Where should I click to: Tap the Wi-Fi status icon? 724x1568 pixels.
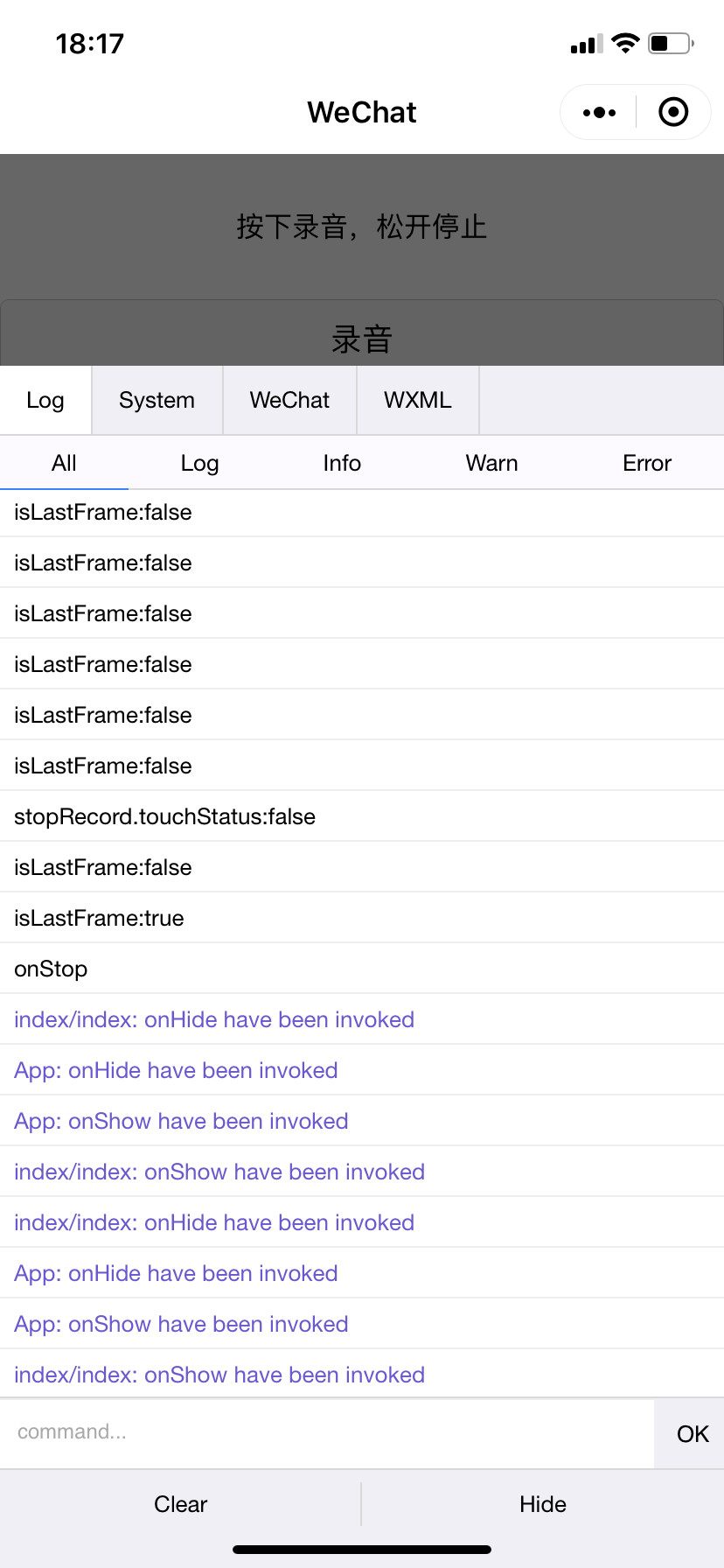pos(625,43)
